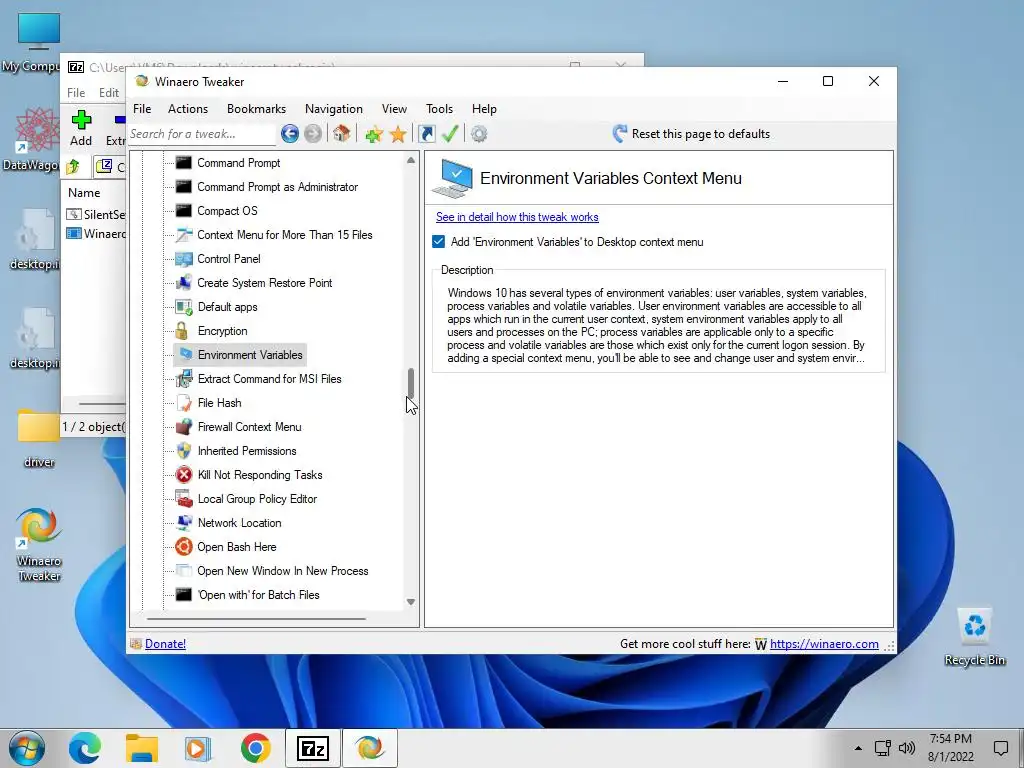The height and width of the screenshot is (768, 1024).
Task: Click the volume speaker tray icon
Action: point(906,748)
